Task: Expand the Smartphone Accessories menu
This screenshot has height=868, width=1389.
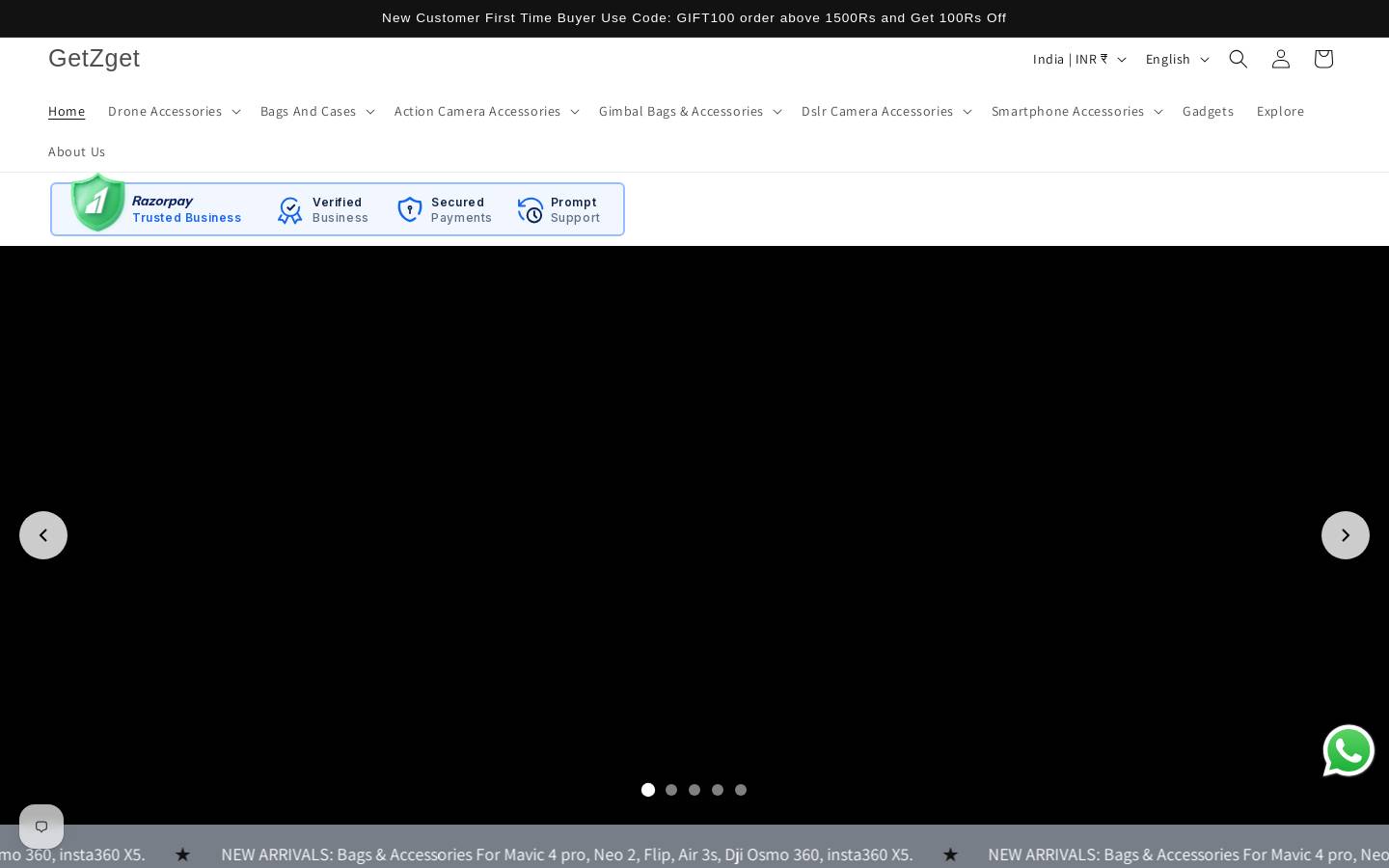Action: point(1077,111)
